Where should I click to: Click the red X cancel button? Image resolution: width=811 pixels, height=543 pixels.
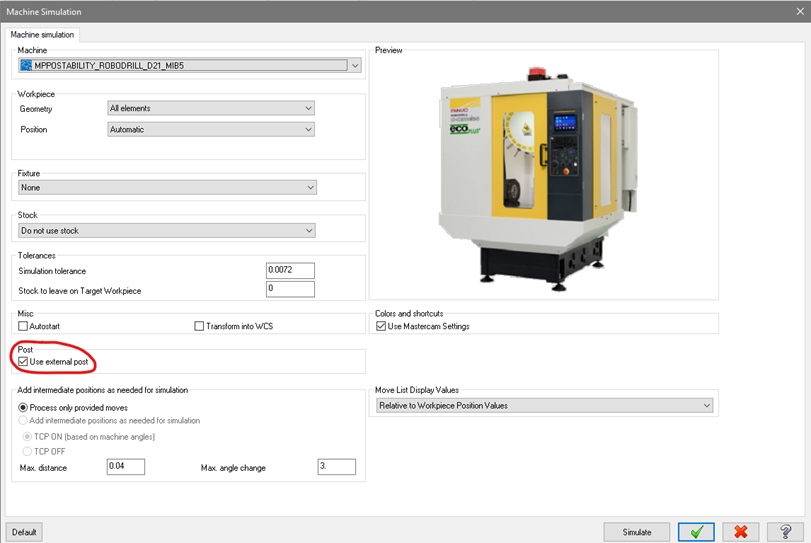pos(741,532)
